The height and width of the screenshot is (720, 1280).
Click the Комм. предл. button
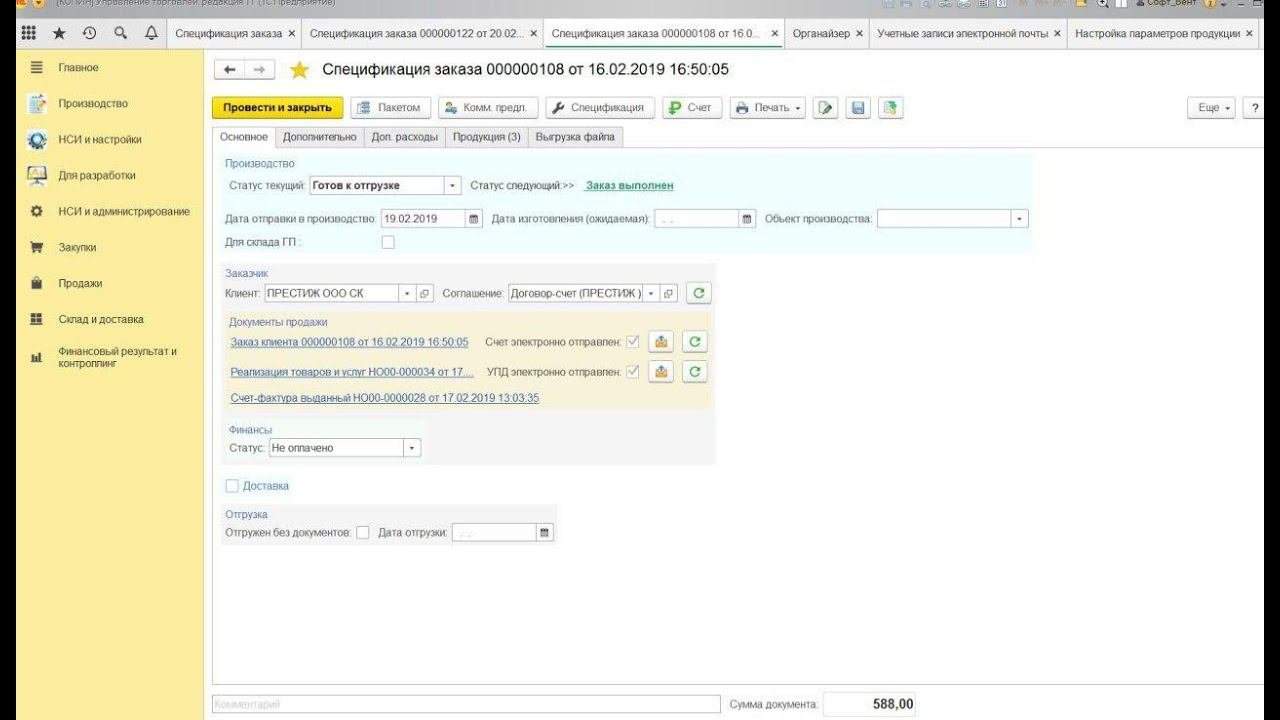[489, 108]
